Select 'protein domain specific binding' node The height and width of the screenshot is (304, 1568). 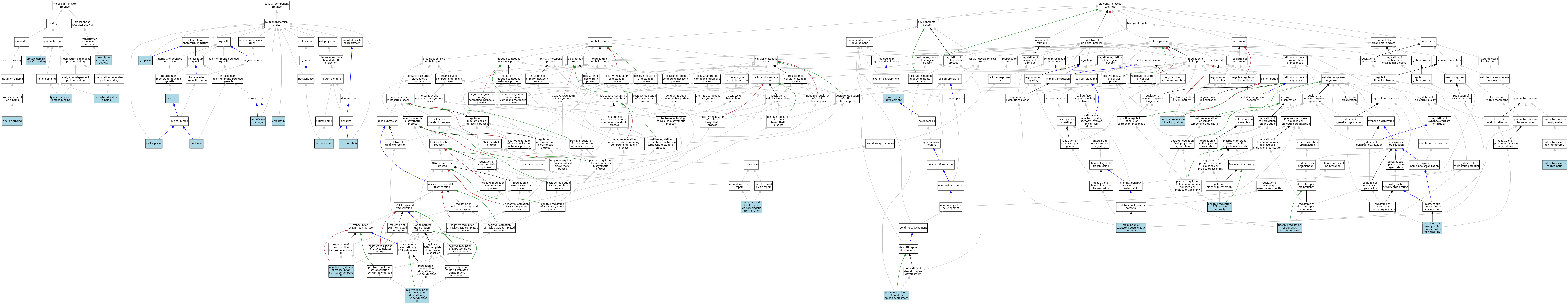point(36,60)
